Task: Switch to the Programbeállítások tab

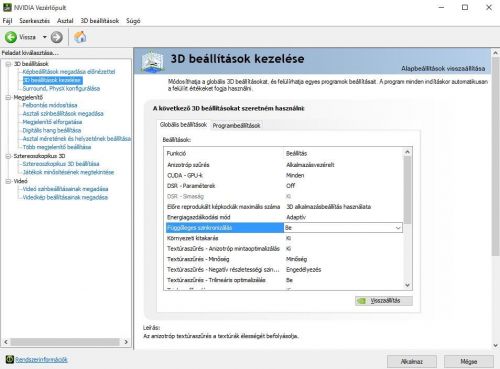Action: click(236, 125)
